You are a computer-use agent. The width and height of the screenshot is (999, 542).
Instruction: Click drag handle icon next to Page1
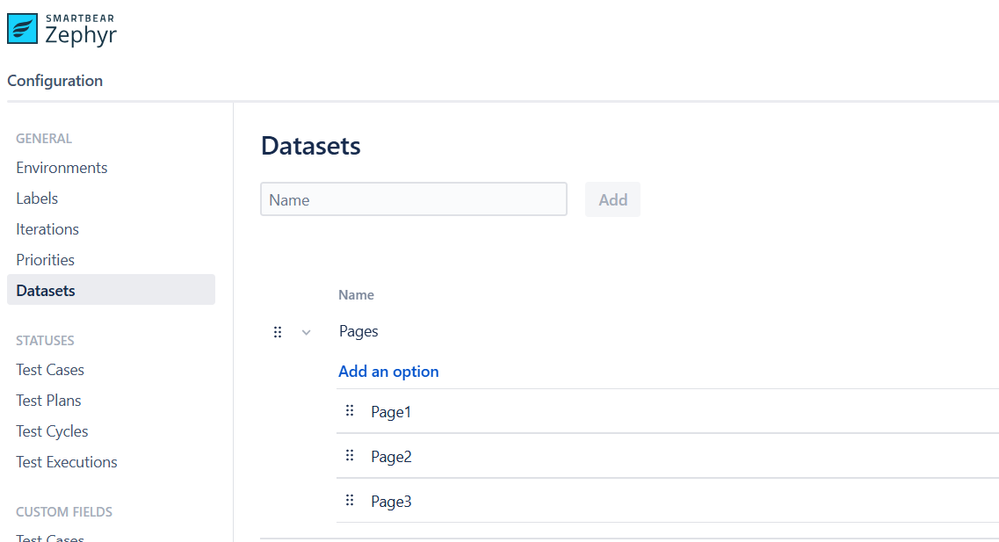pyautogui.click(x=349, y=411)
